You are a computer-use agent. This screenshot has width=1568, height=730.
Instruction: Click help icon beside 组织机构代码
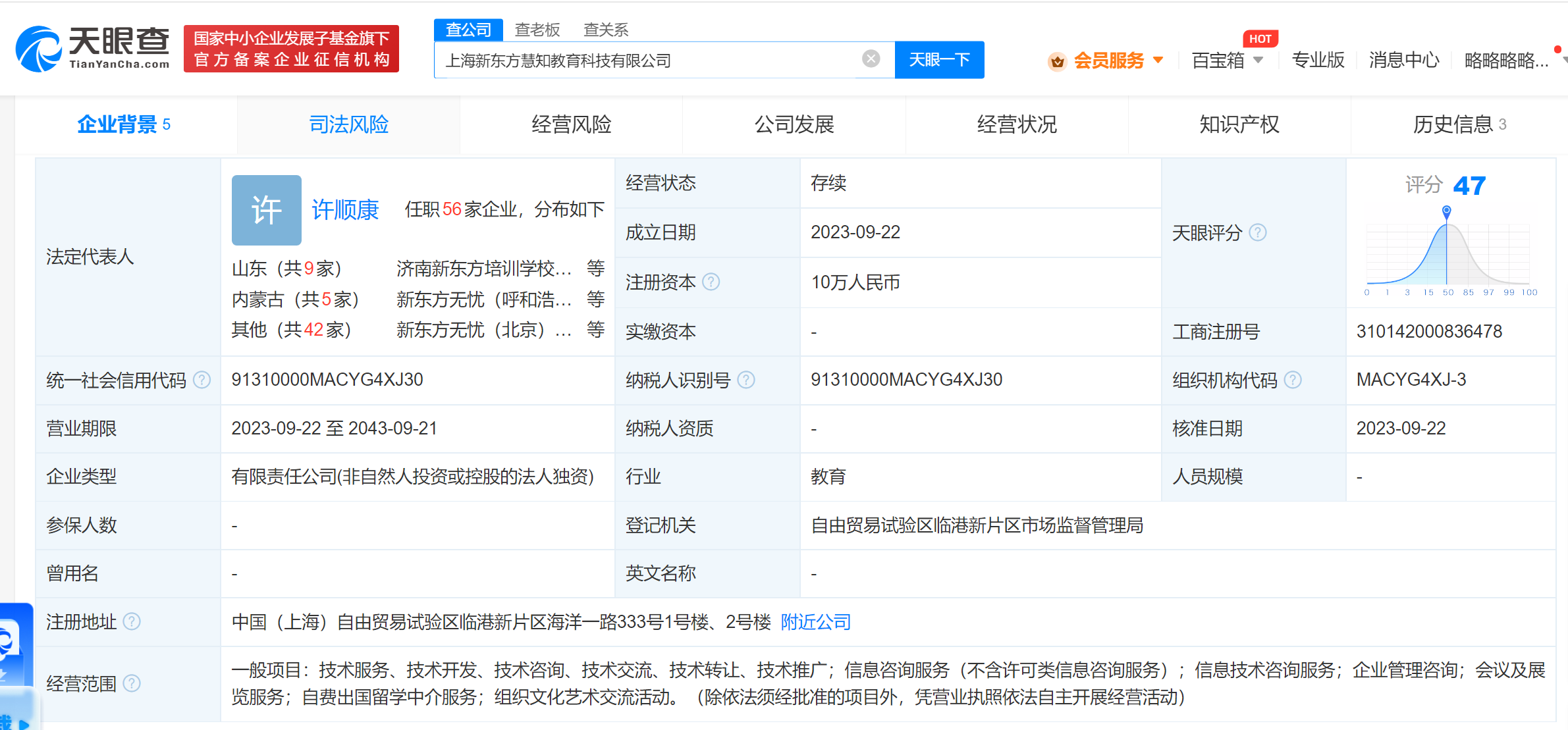[x=1292, y=380]
